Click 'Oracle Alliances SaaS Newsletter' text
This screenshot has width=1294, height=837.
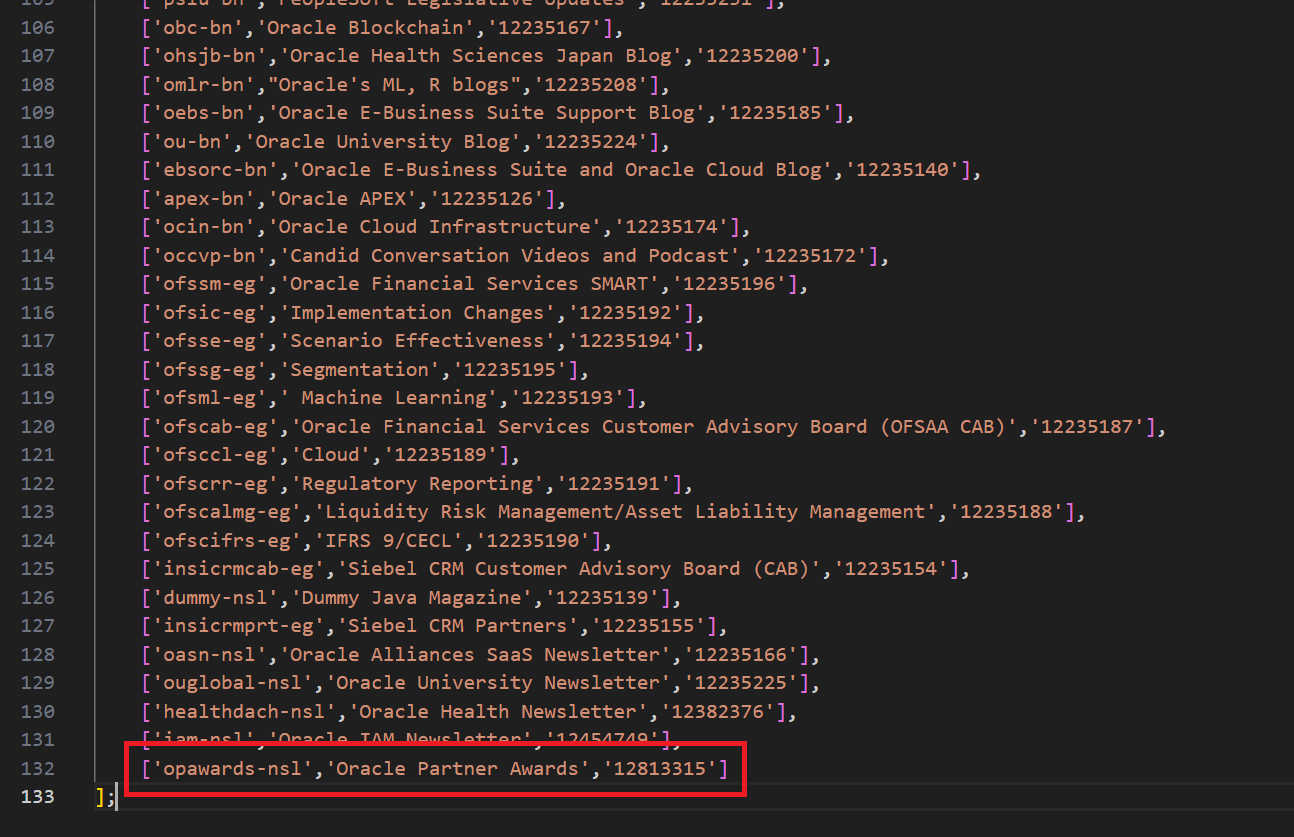point(475,655)
